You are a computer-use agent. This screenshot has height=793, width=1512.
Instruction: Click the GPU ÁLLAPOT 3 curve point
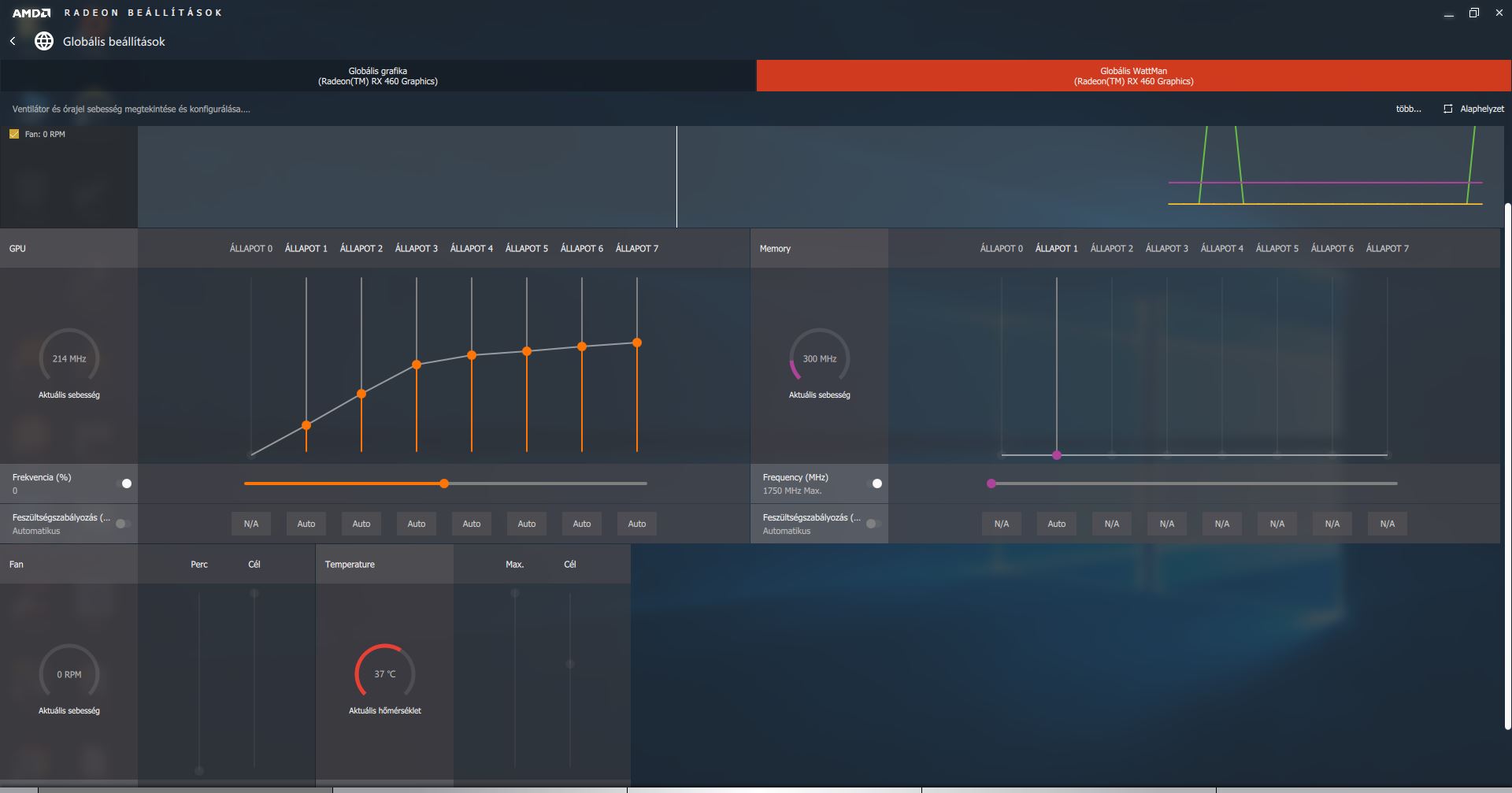(x=417, y=365)
